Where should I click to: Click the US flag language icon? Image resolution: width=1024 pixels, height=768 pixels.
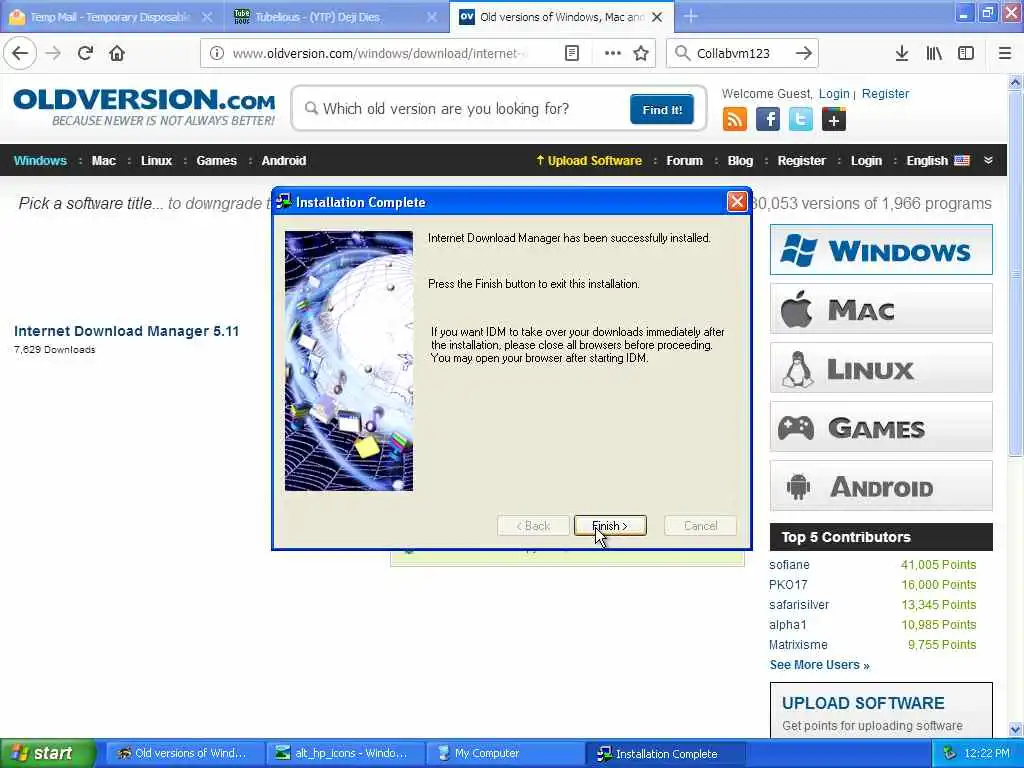(x=961, y=161)
